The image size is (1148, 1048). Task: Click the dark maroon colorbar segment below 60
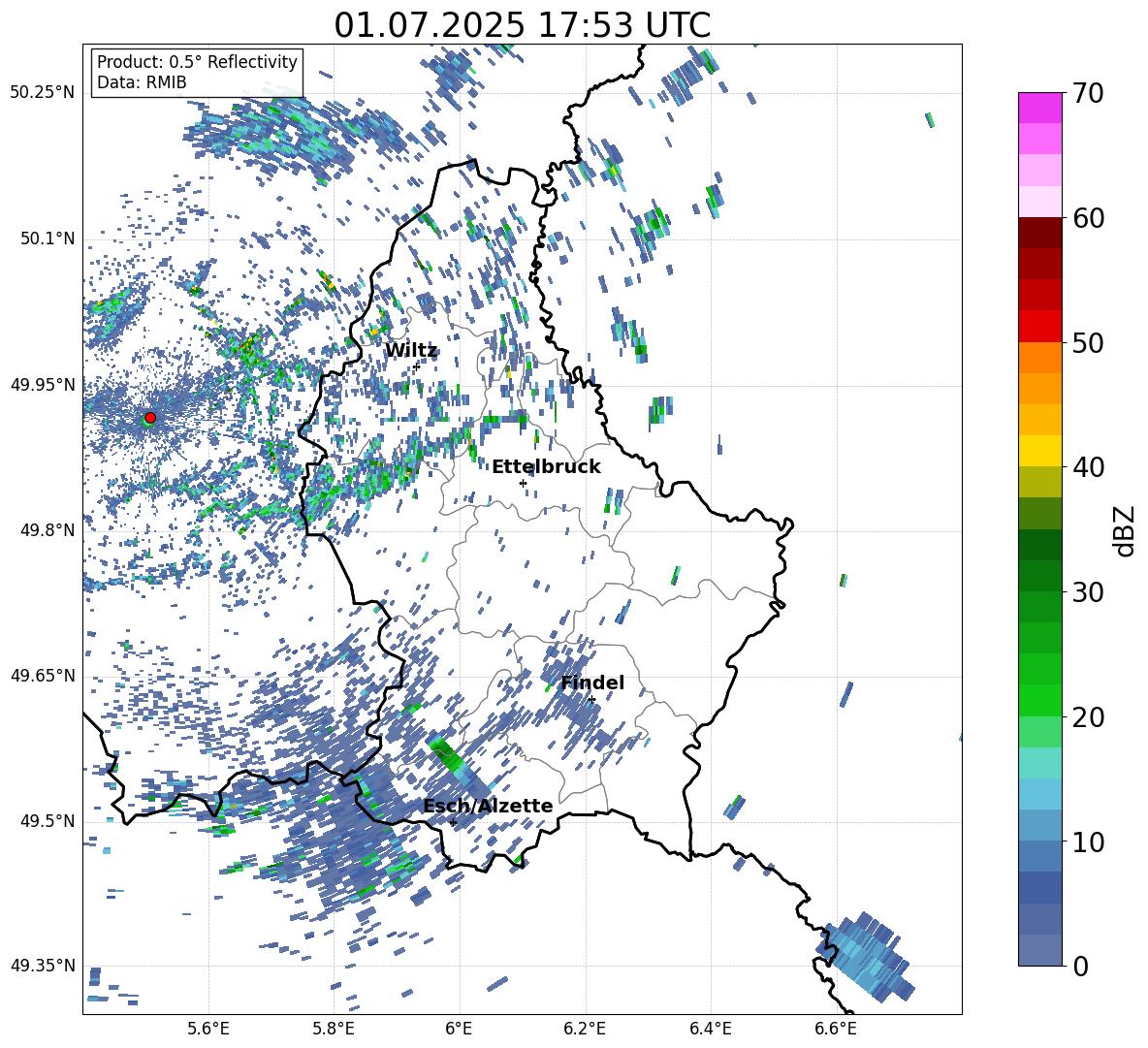[x=1039, y=233]
